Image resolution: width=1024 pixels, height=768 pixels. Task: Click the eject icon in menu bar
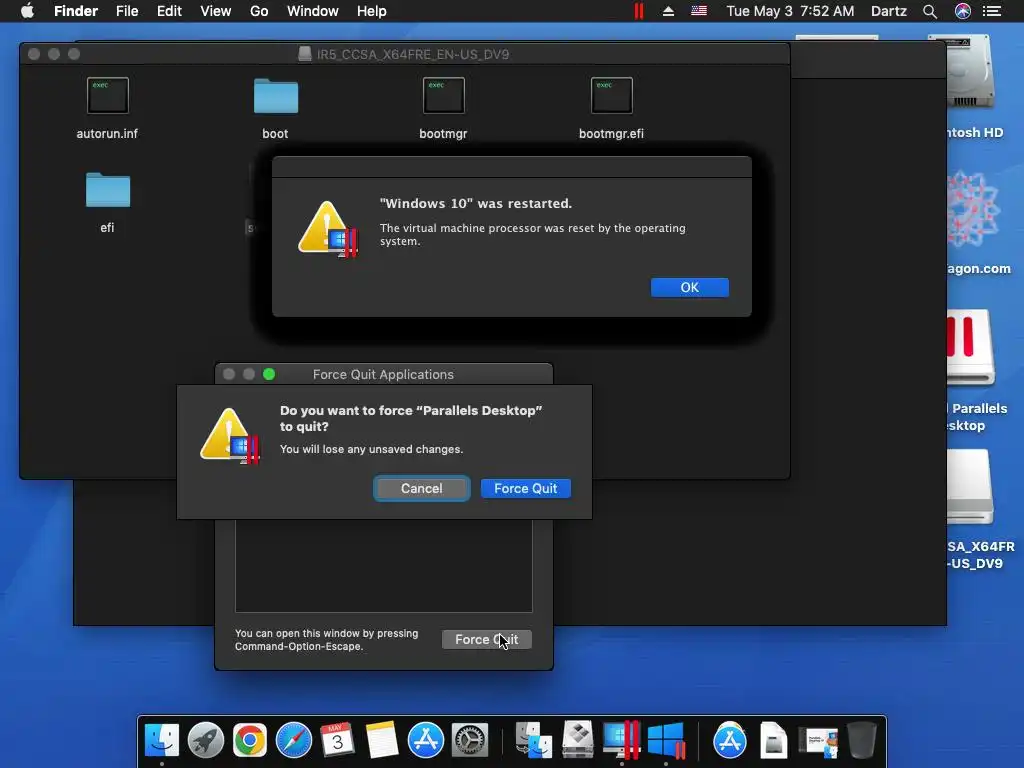tap(668, 11)
